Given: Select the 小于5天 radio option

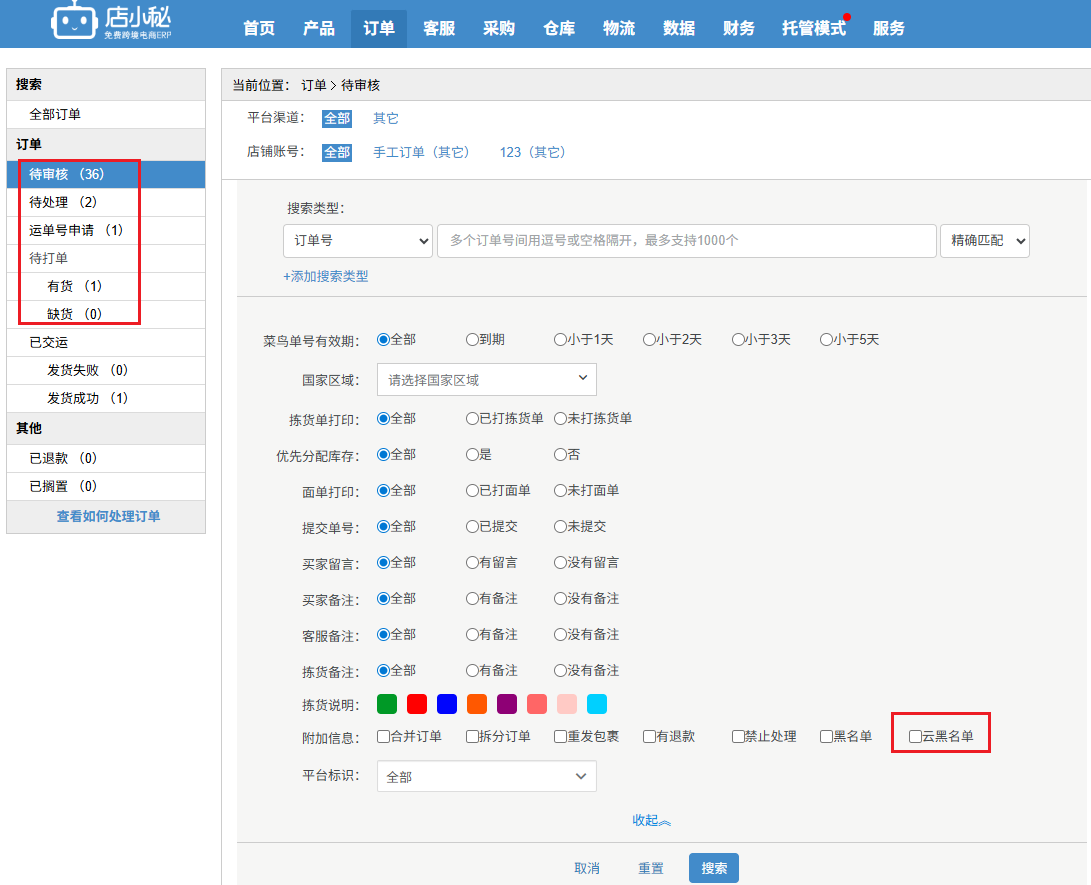Looking at the screenshot, I should pos(827,340).
